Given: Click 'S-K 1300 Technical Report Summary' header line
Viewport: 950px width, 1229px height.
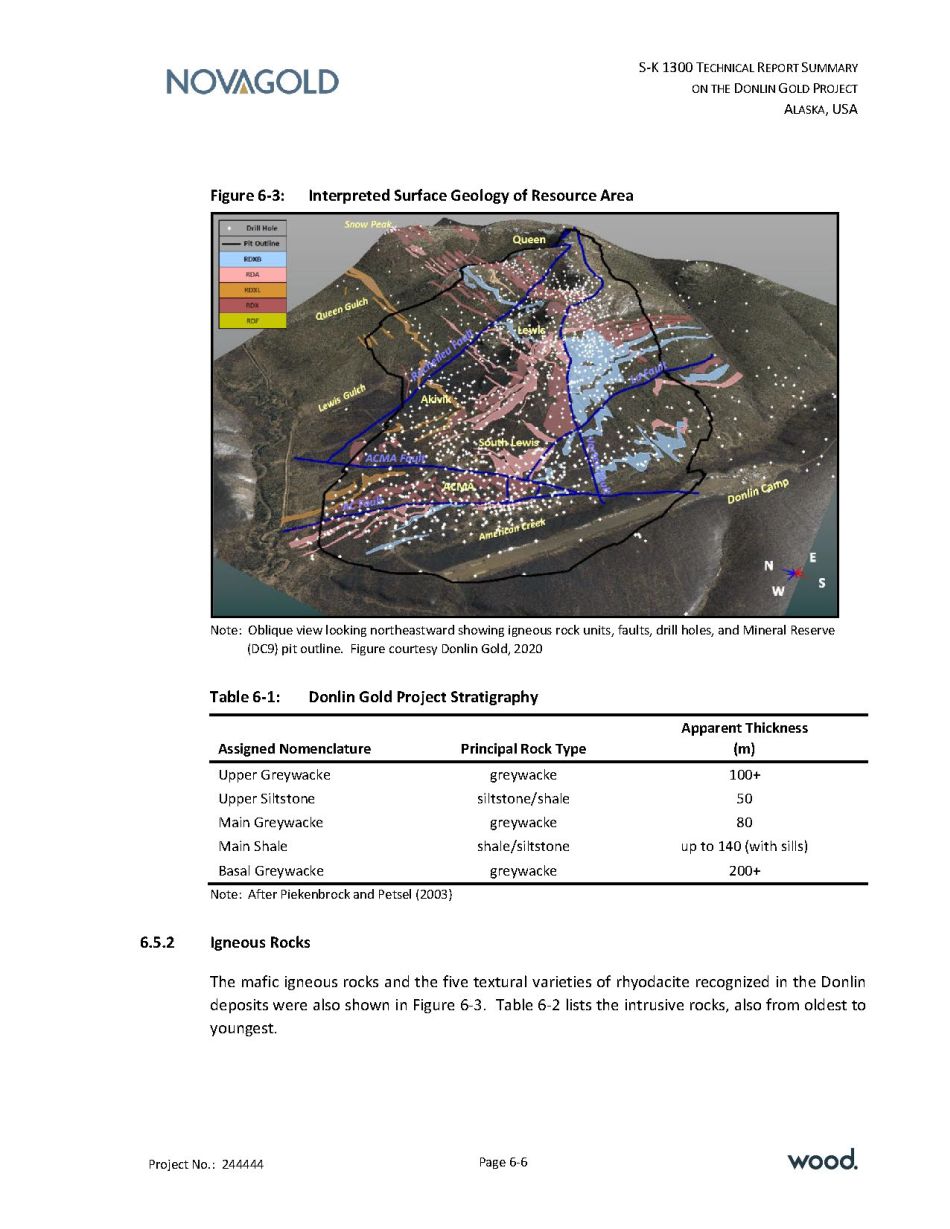Looking at the screenshot, I should [748, 68].
